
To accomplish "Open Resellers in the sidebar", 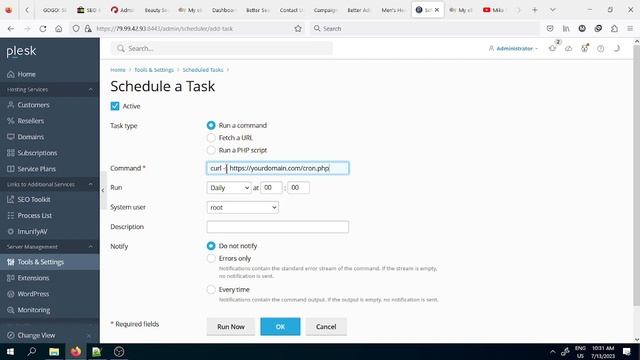I will pos(31,121).
